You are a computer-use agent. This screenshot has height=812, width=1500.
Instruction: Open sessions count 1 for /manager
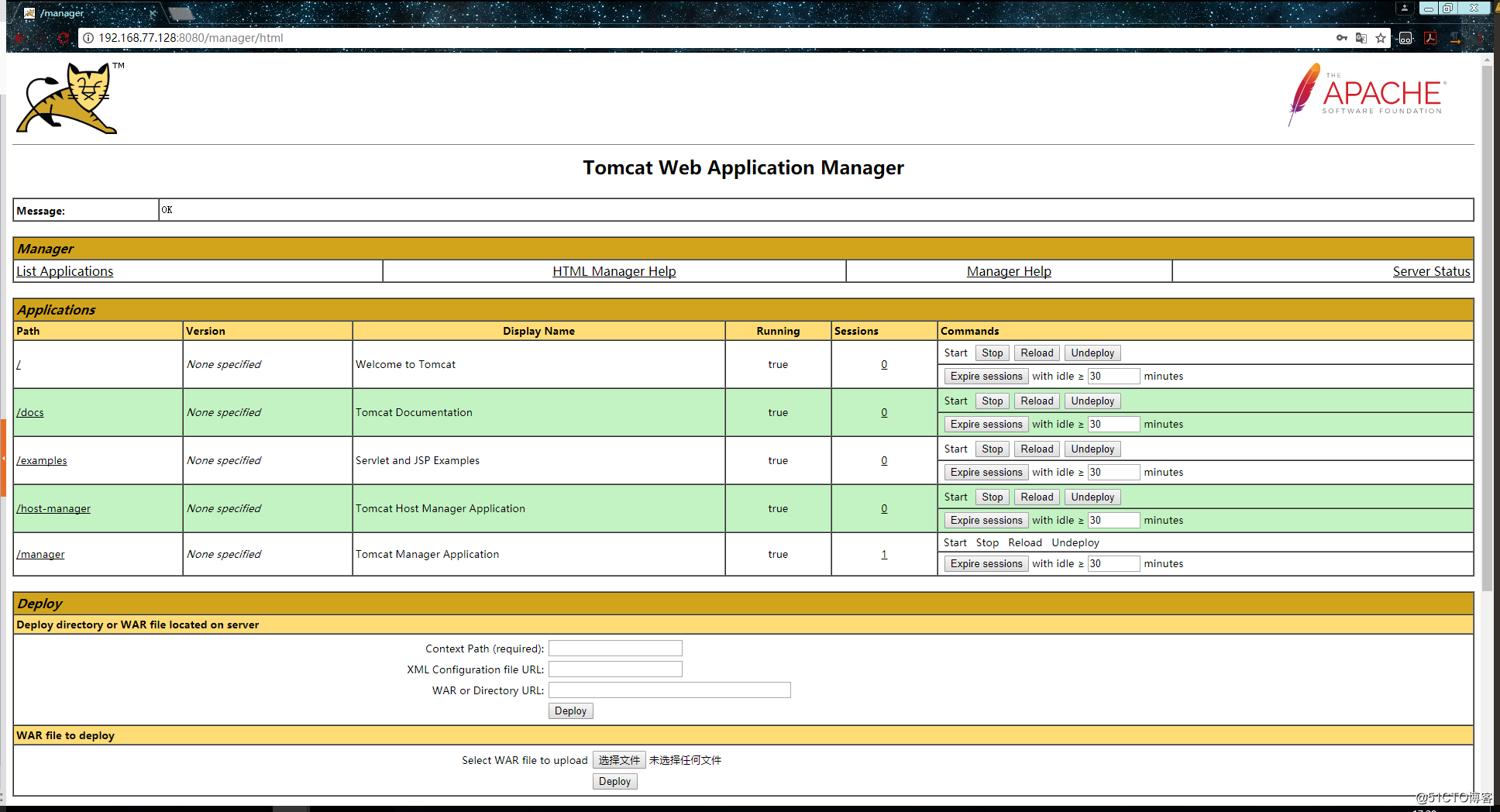(x=884, y=554)
